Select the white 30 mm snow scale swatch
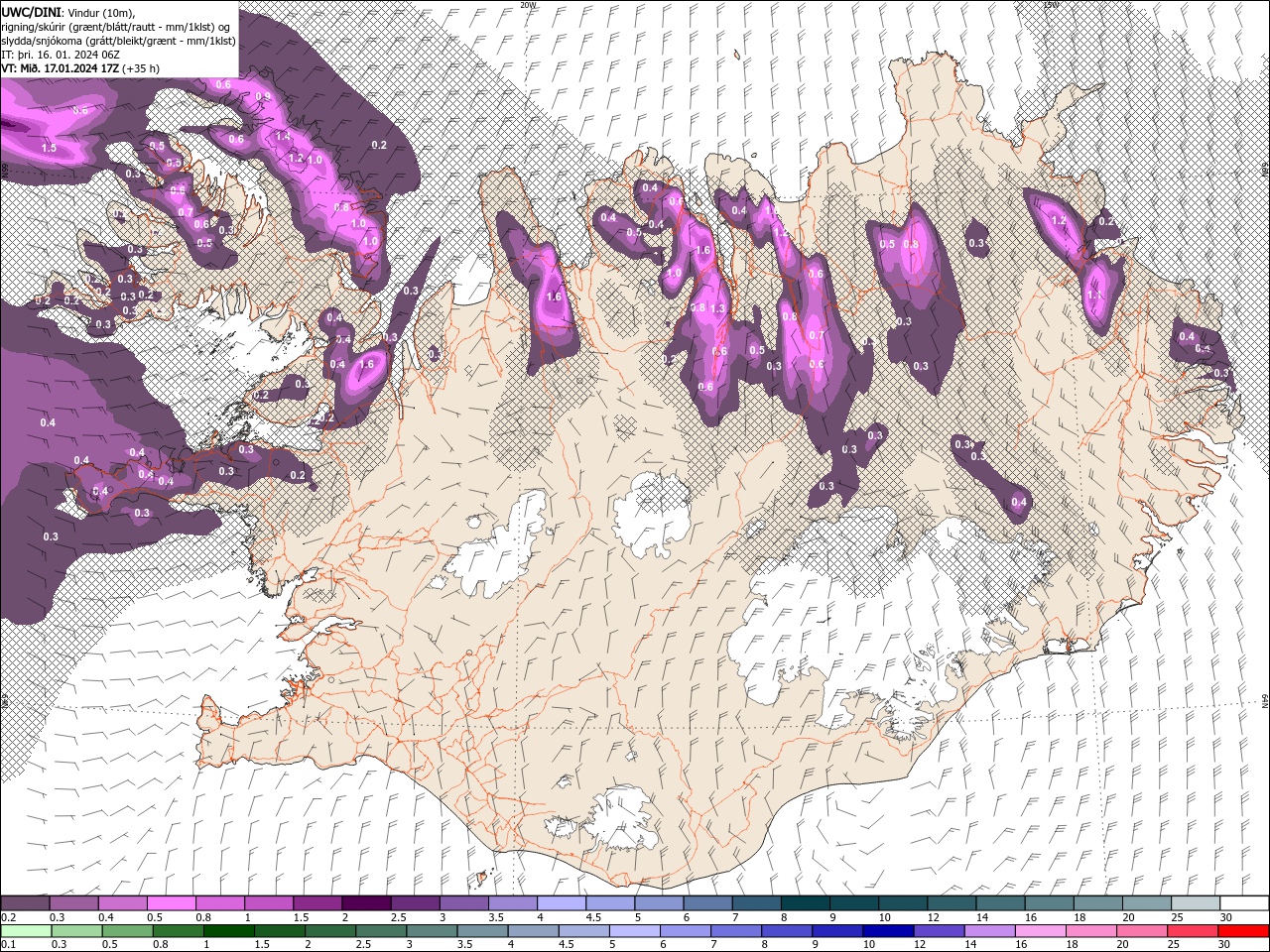 point(1244,903)
